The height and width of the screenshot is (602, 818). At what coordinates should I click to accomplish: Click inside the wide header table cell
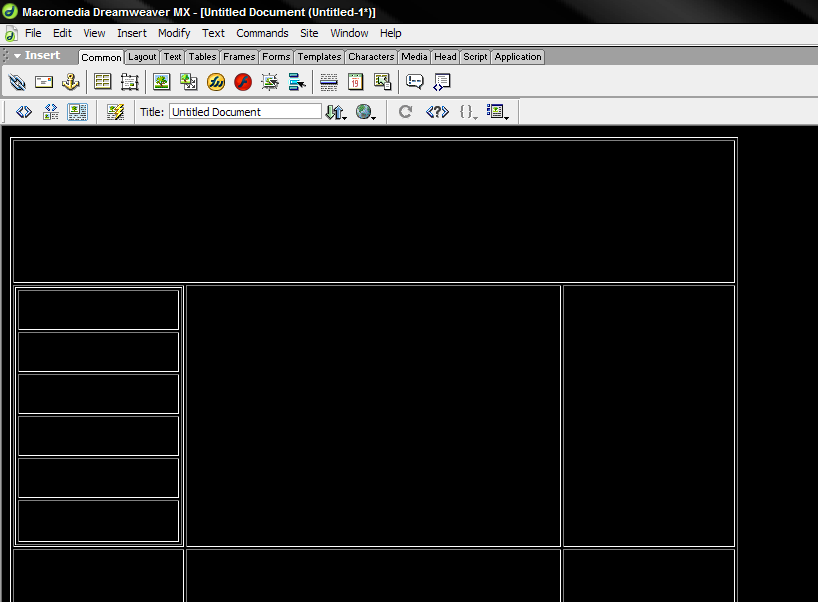pyautogui.click(x=374, y=211)
